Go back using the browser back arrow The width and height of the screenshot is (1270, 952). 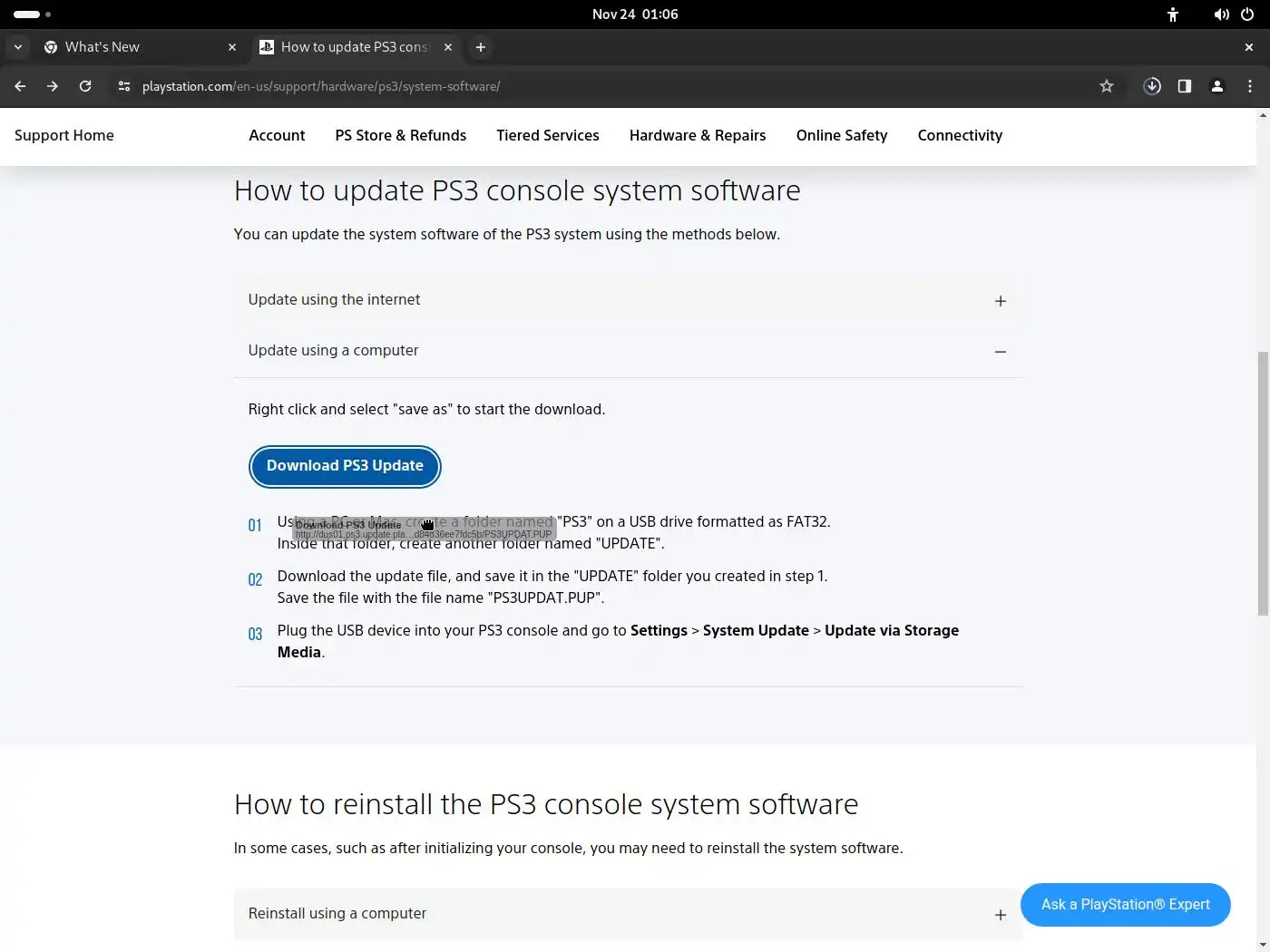[20, 86]
